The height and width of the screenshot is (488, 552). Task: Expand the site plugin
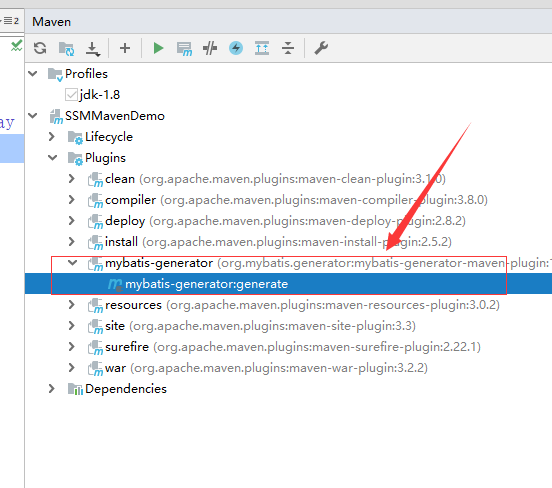[71, 326]
